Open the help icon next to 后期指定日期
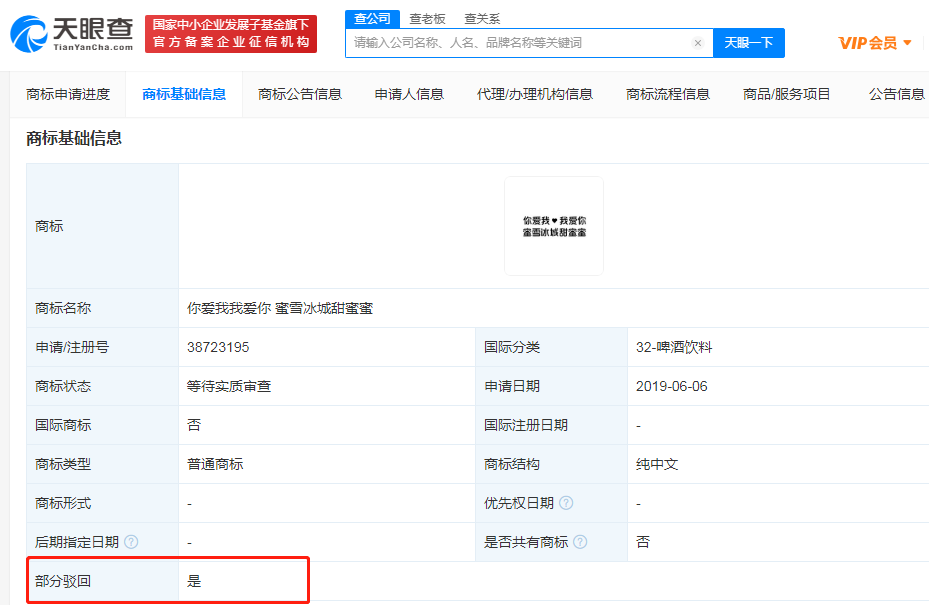Screen dimensions: 929x605 click(132, 542)
